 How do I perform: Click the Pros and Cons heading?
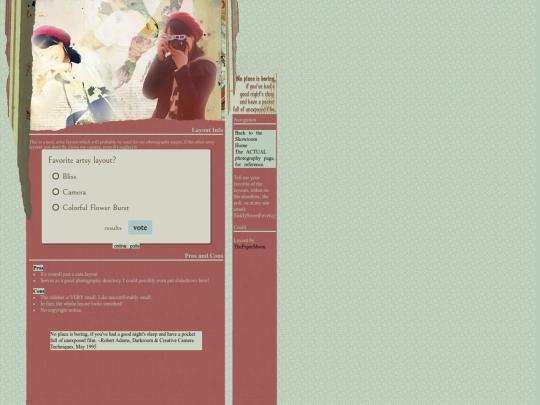pyautogui.click(x=204, y=256)
